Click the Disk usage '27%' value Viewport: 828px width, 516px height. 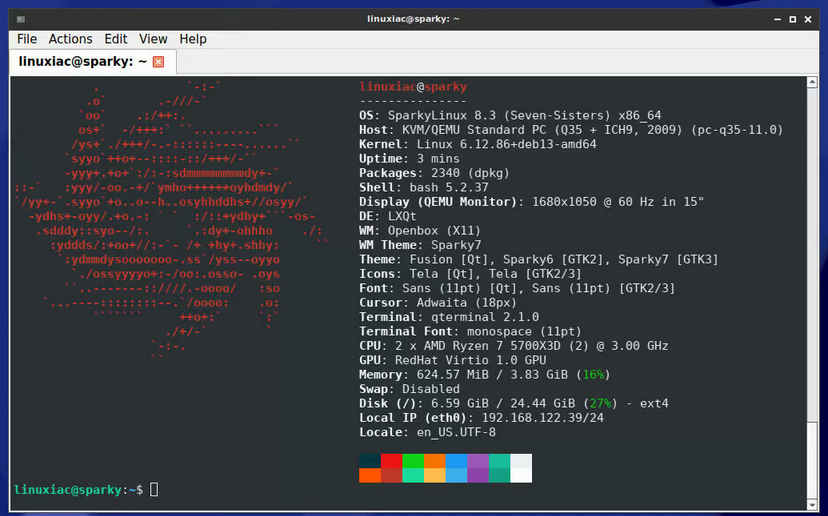click(600, 404)
